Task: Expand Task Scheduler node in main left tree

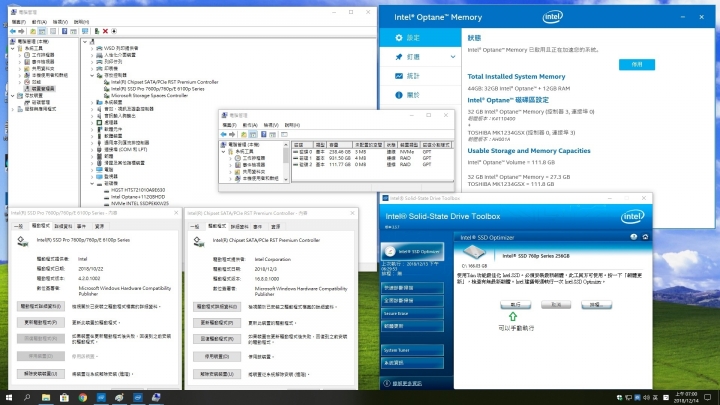Action: pyautogui.click(x=20, y=55)
